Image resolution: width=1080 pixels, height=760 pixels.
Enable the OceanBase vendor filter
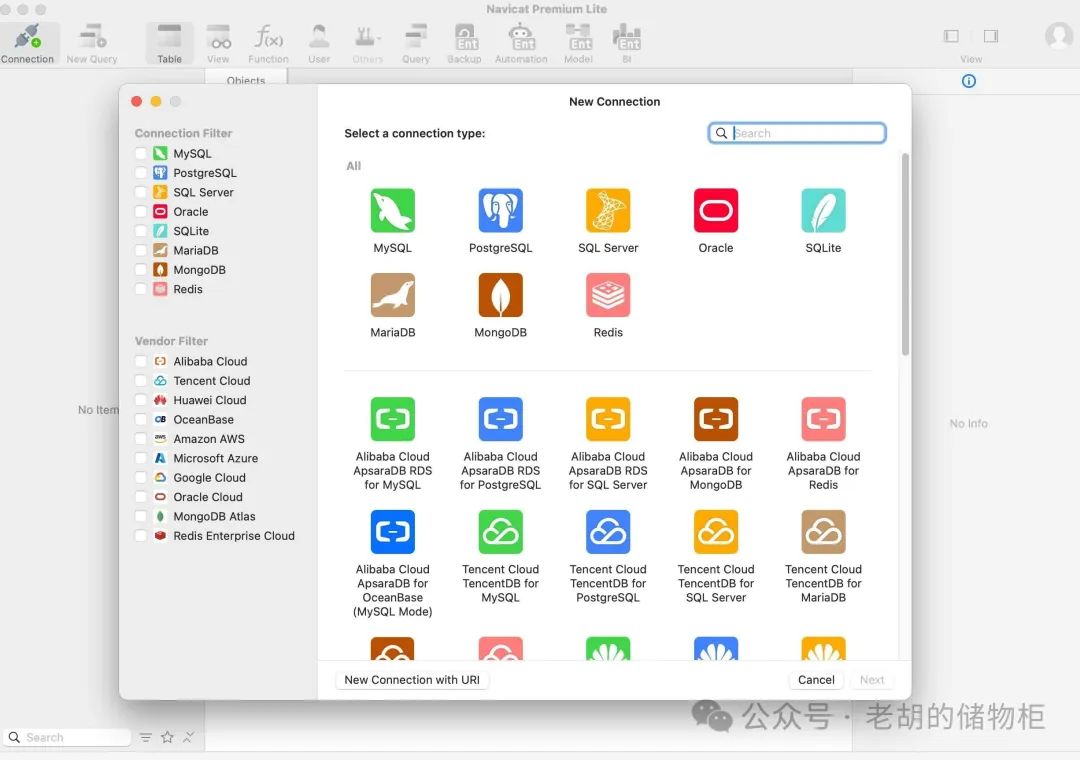[x=141, y=419]
